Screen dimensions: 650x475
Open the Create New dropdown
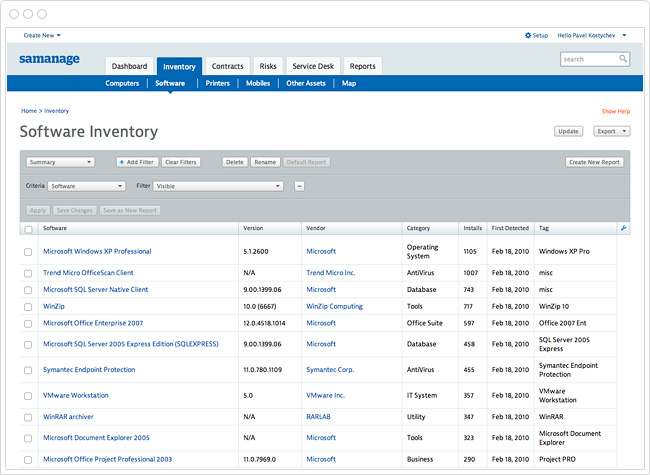(x=42, y=35)
